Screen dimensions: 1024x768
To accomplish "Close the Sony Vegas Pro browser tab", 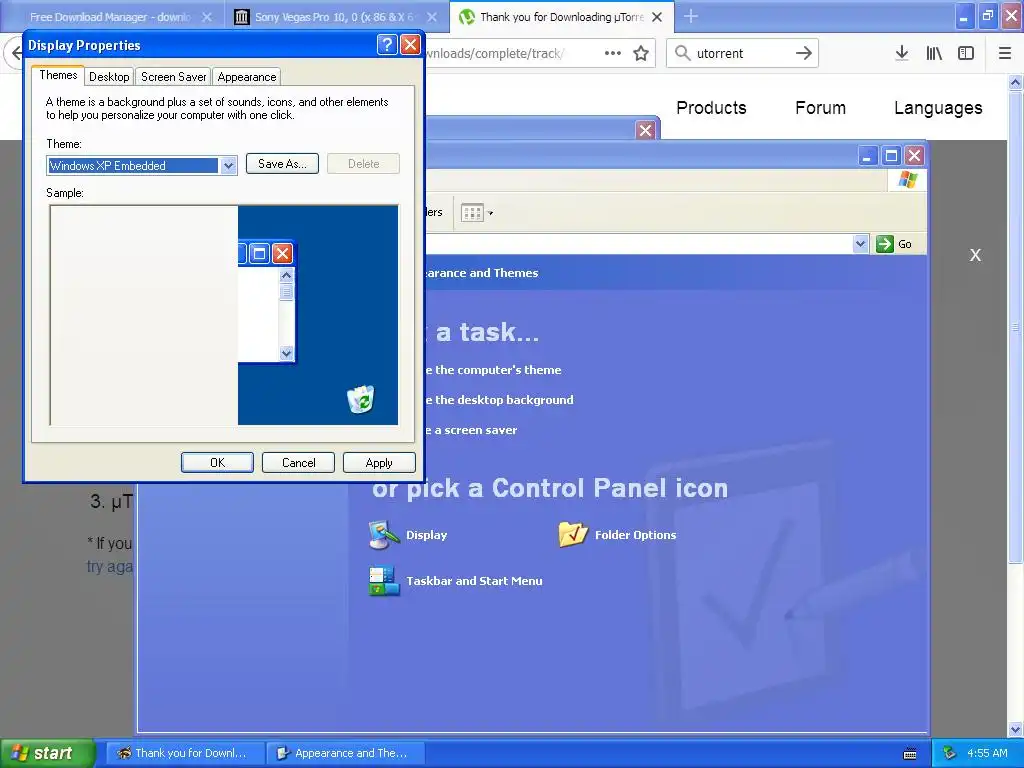I will [432, 17].
